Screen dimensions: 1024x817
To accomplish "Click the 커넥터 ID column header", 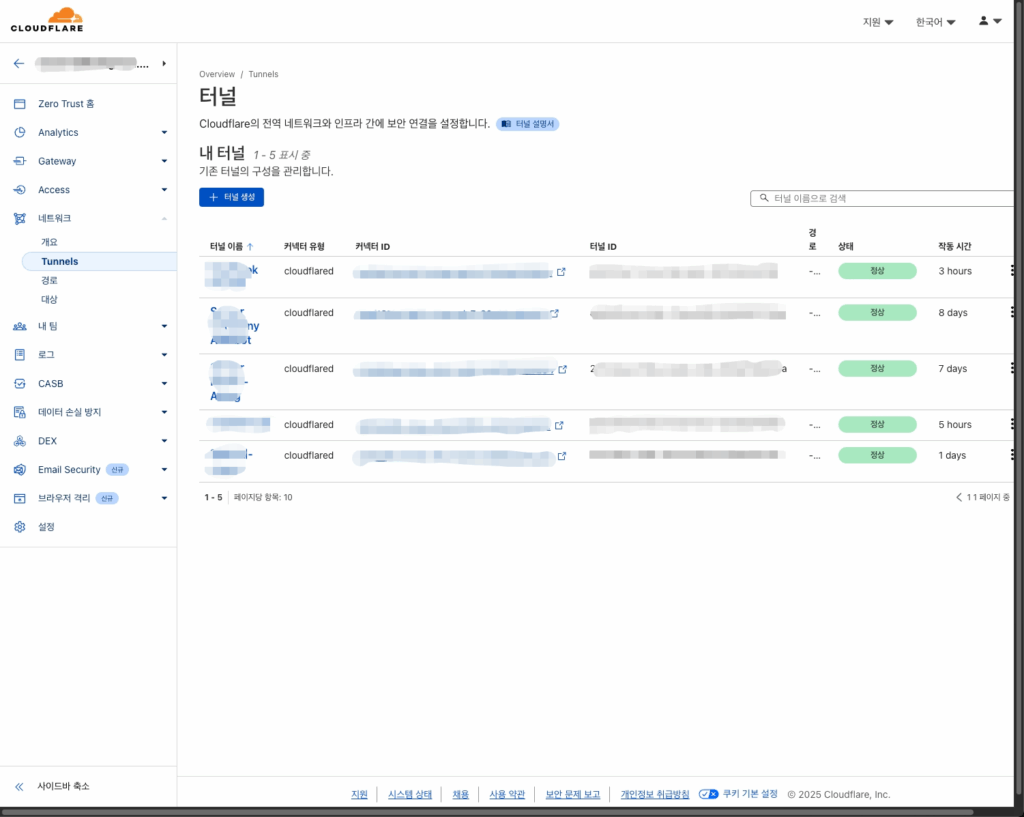I will (x=372, y=247).
